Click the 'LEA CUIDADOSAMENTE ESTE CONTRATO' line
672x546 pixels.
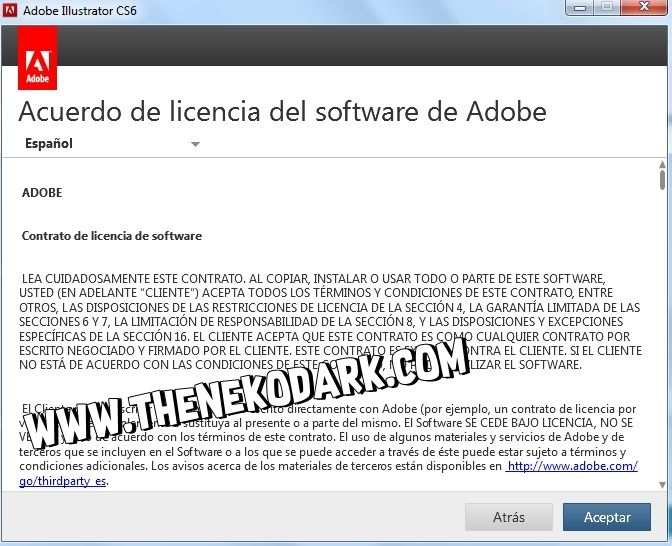click(x=313, y=279)
